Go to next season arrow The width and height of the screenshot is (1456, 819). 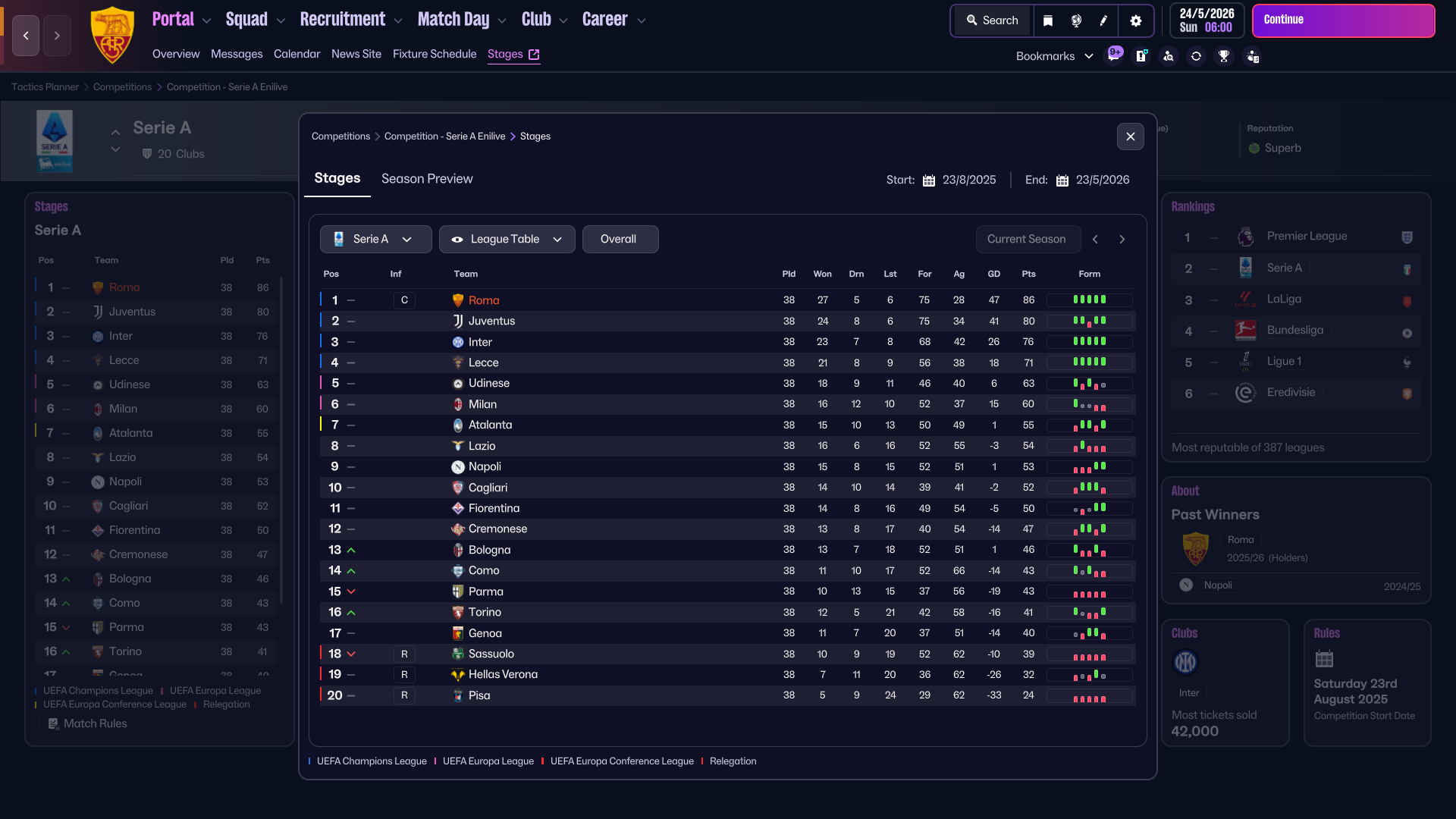click(1122, 239)
